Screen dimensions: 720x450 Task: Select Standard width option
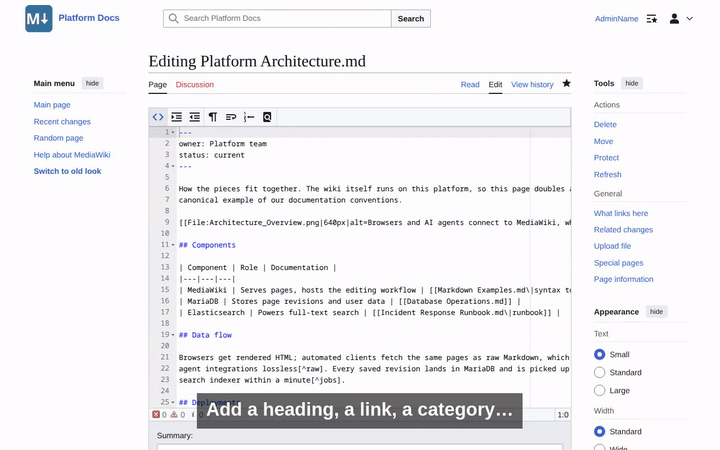[x=599, y=432]
